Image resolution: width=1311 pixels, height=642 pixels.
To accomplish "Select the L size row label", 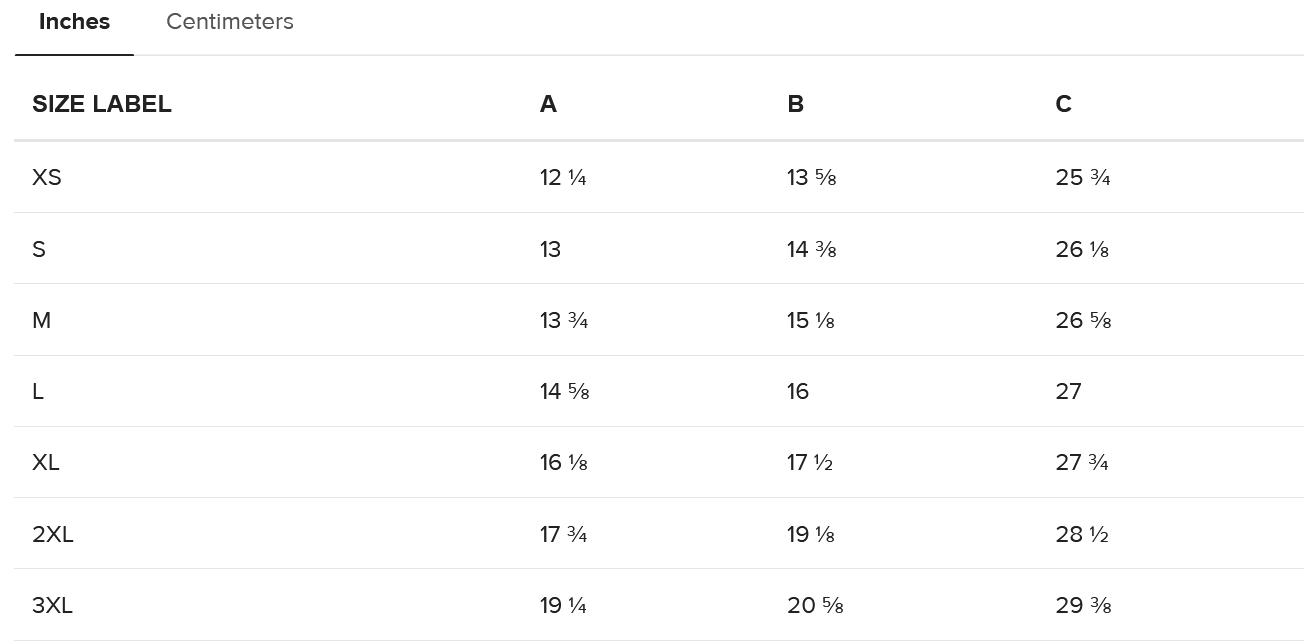I will coord(38,391).
